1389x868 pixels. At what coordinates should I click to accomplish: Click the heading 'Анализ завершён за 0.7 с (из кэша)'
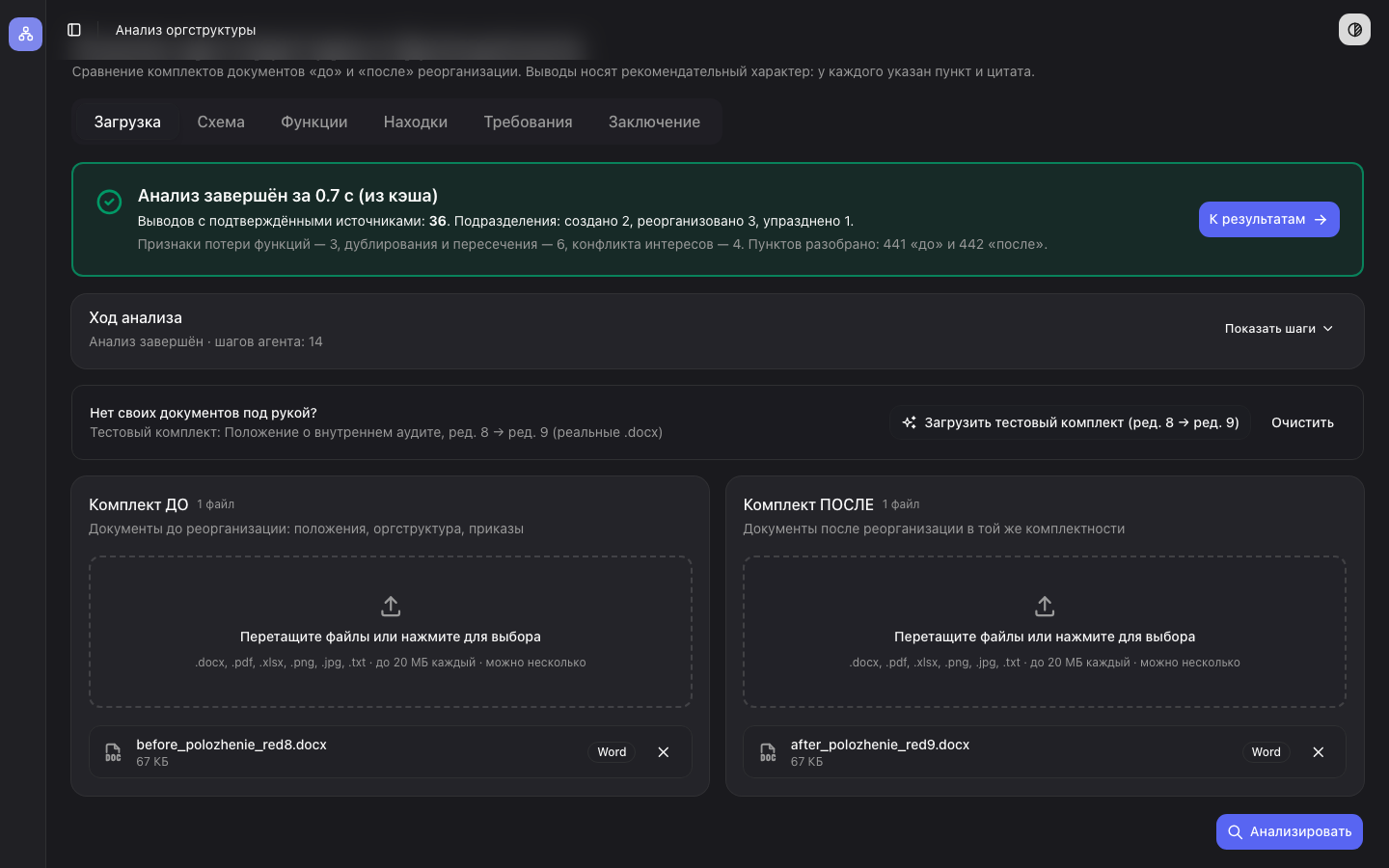[287, 196]
